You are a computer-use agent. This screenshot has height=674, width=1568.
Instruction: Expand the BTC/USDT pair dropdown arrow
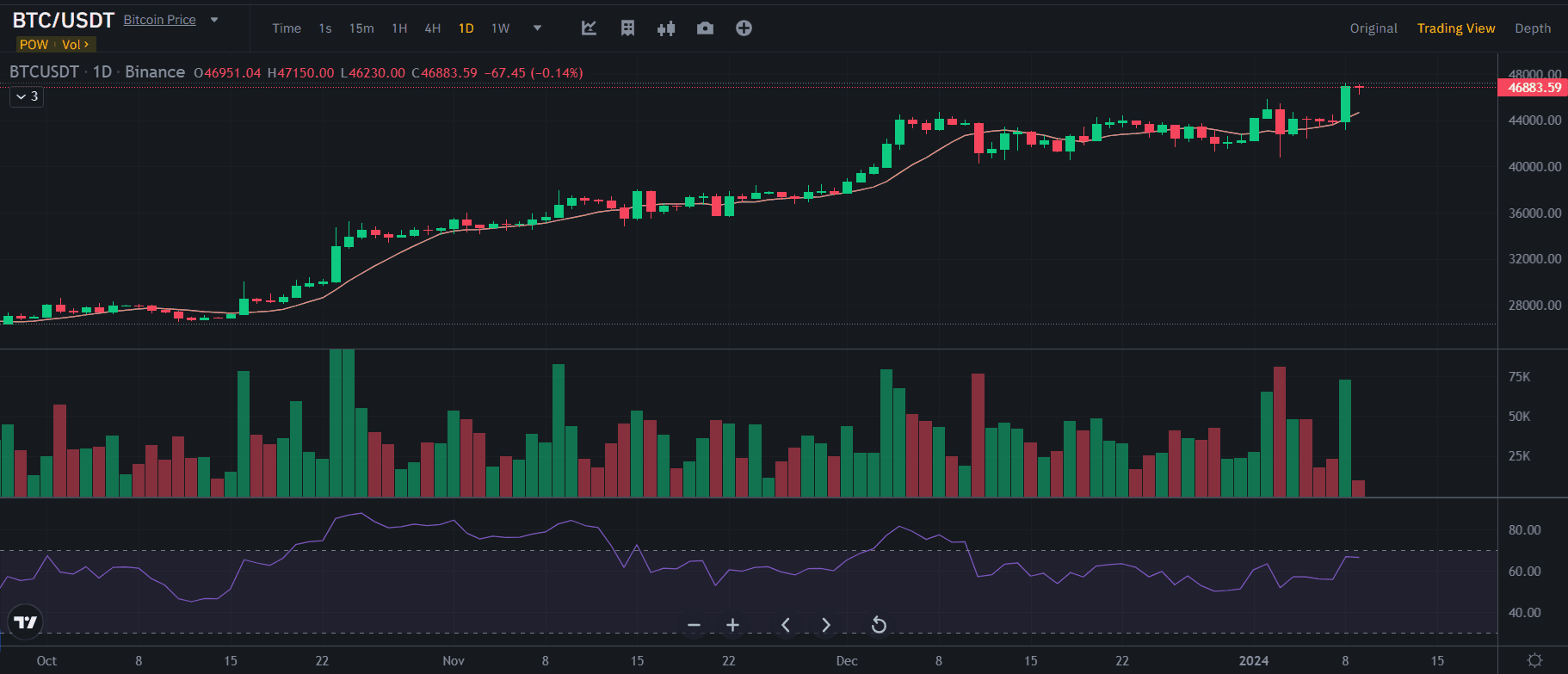click(214, 20)
